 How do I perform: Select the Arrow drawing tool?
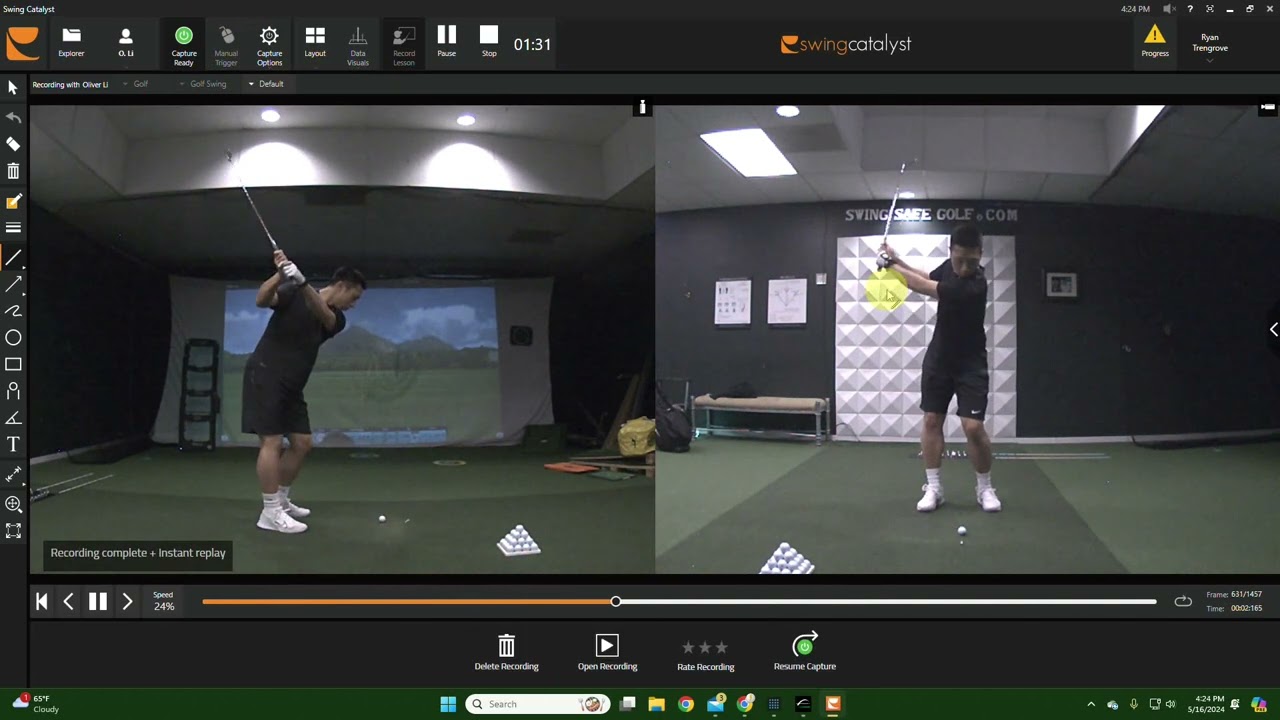click(13, 285)
